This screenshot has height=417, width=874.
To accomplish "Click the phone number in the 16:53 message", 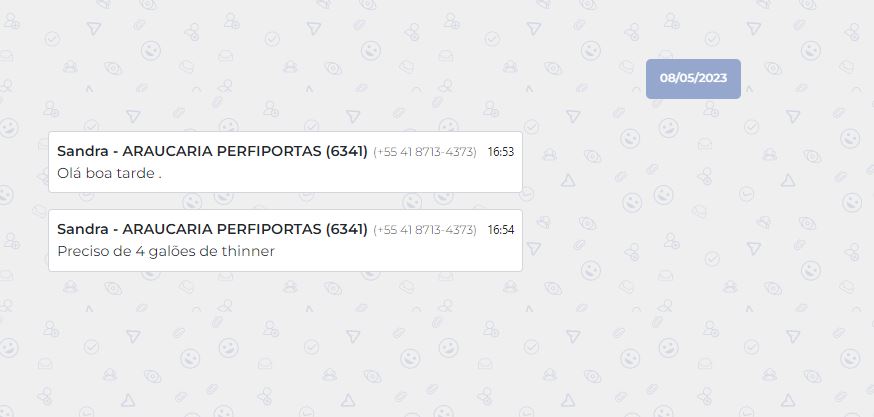I will [x=424, y=152].
